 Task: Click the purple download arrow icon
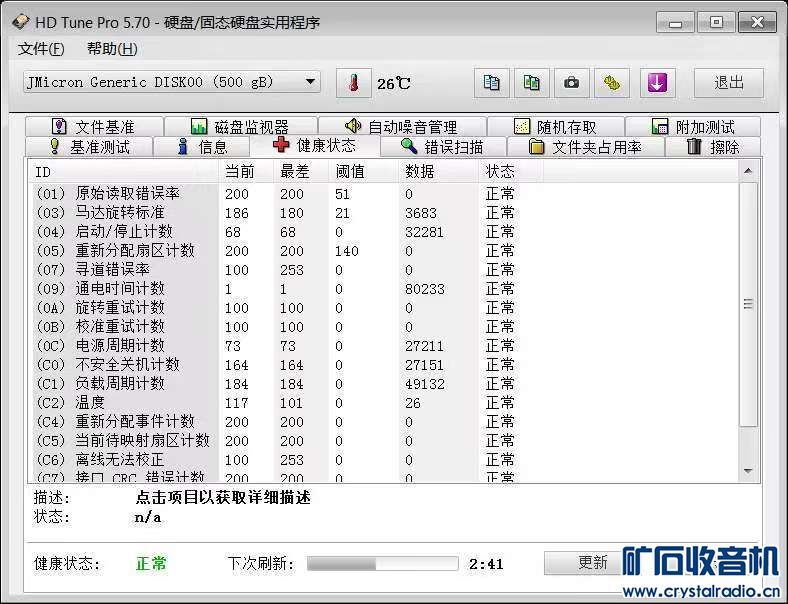pyautogui.click(x=657, y=83)
